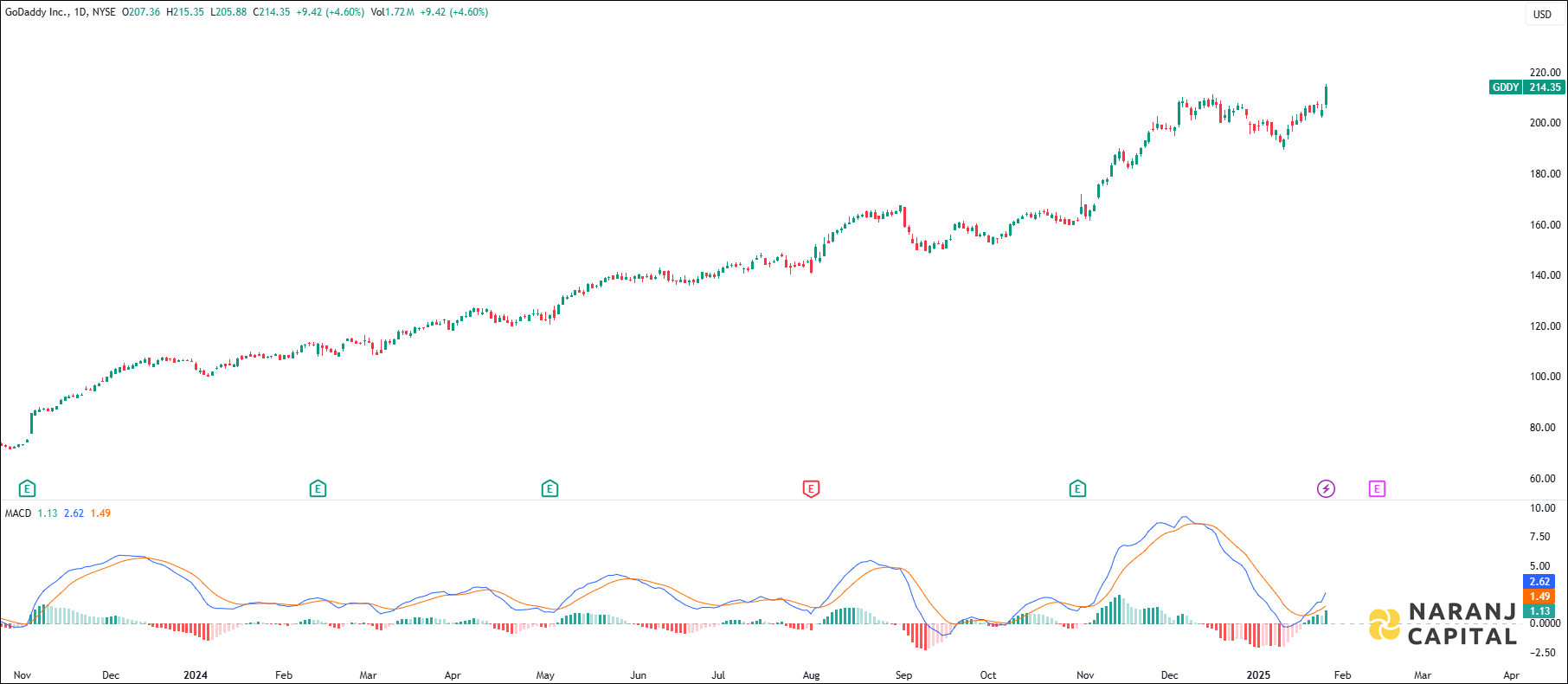Click the red August earnings E marker
This screenshot has height=684, width=1568.
(x=811, y=489)
